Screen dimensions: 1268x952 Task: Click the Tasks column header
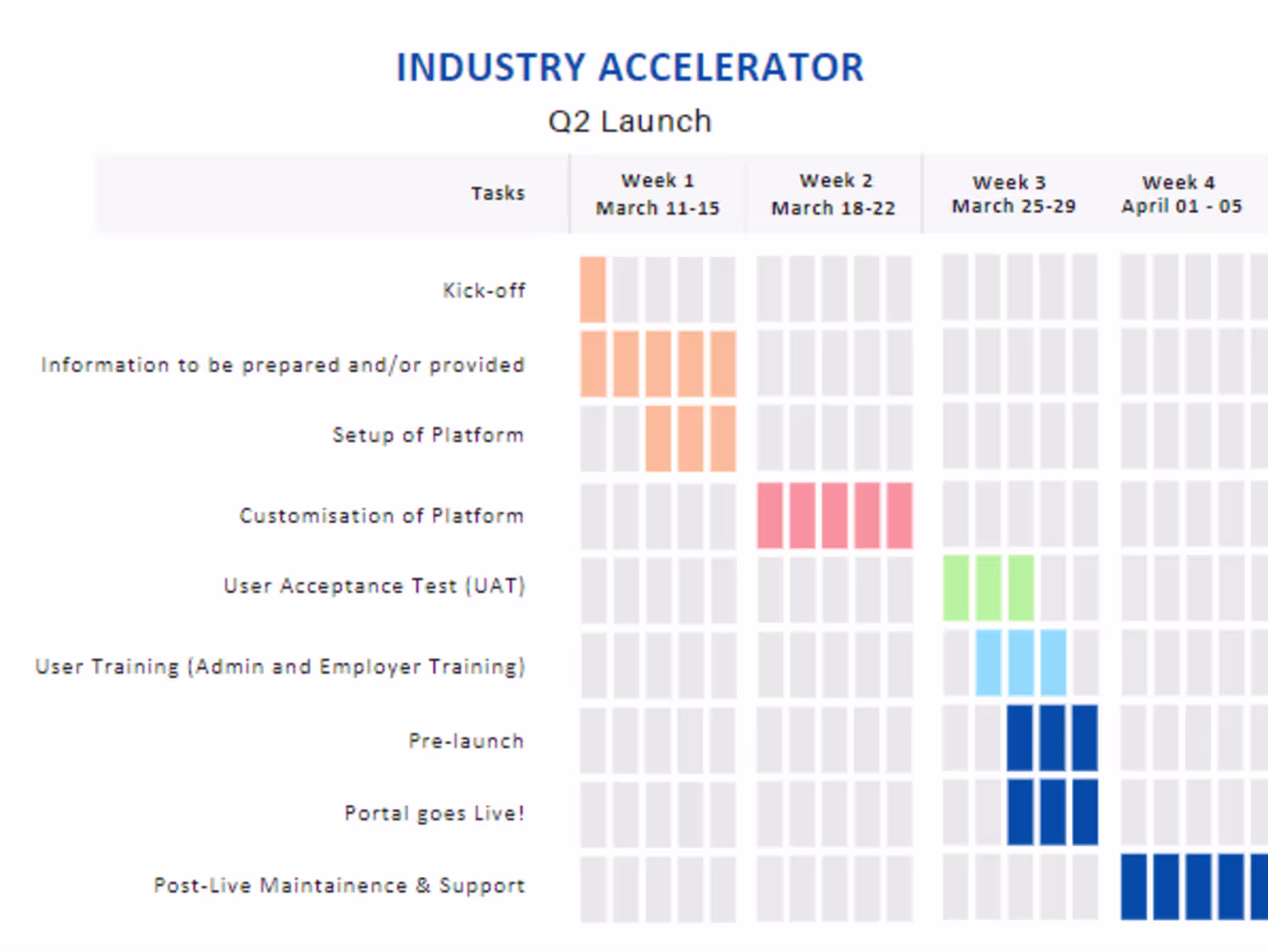498,194
